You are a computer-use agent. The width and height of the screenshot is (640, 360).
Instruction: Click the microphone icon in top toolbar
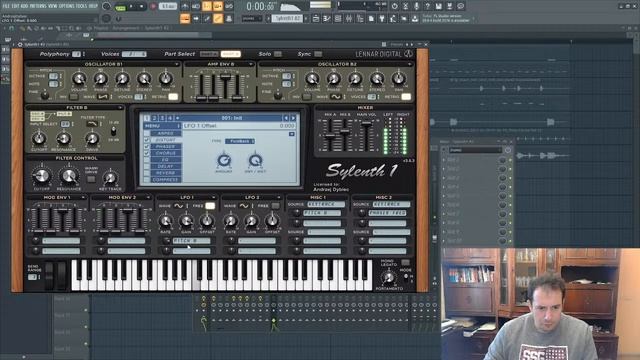pos(416,6)
